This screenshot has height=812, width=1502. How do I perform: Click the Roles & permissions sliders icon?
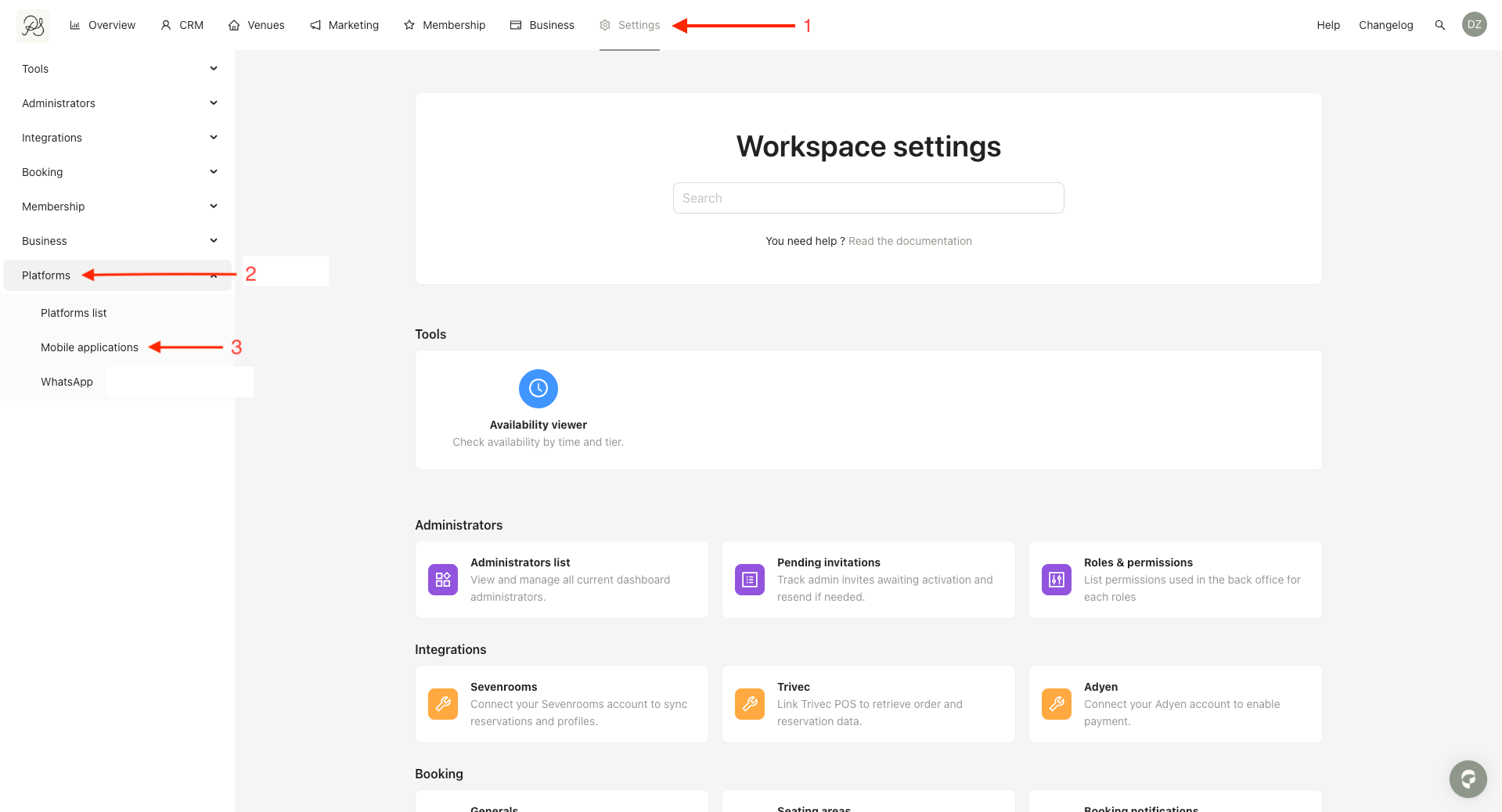click(1057, 580)
